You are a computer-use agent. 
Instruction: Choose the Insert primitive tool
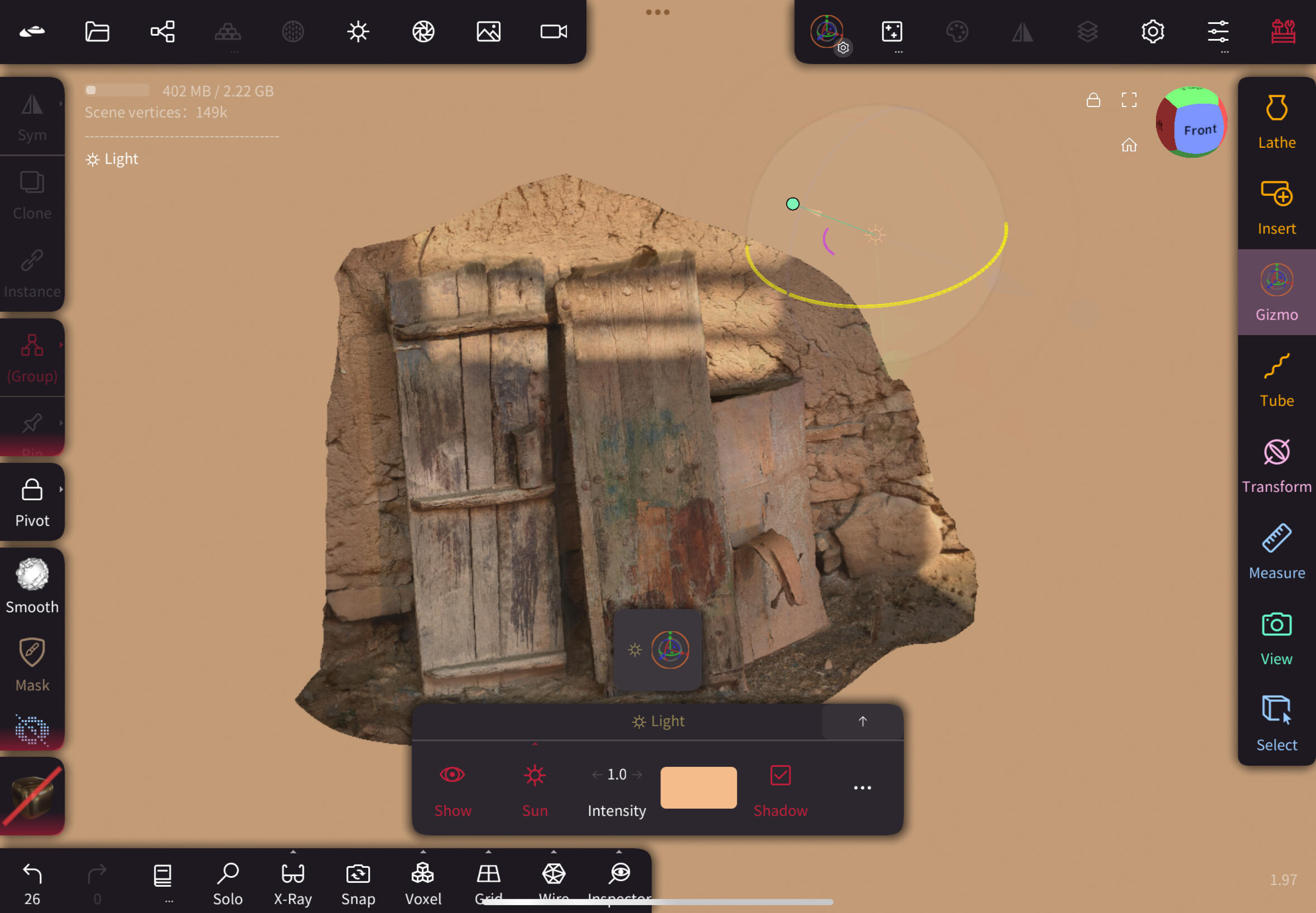pyautogui.click(x=1276, y=207)
